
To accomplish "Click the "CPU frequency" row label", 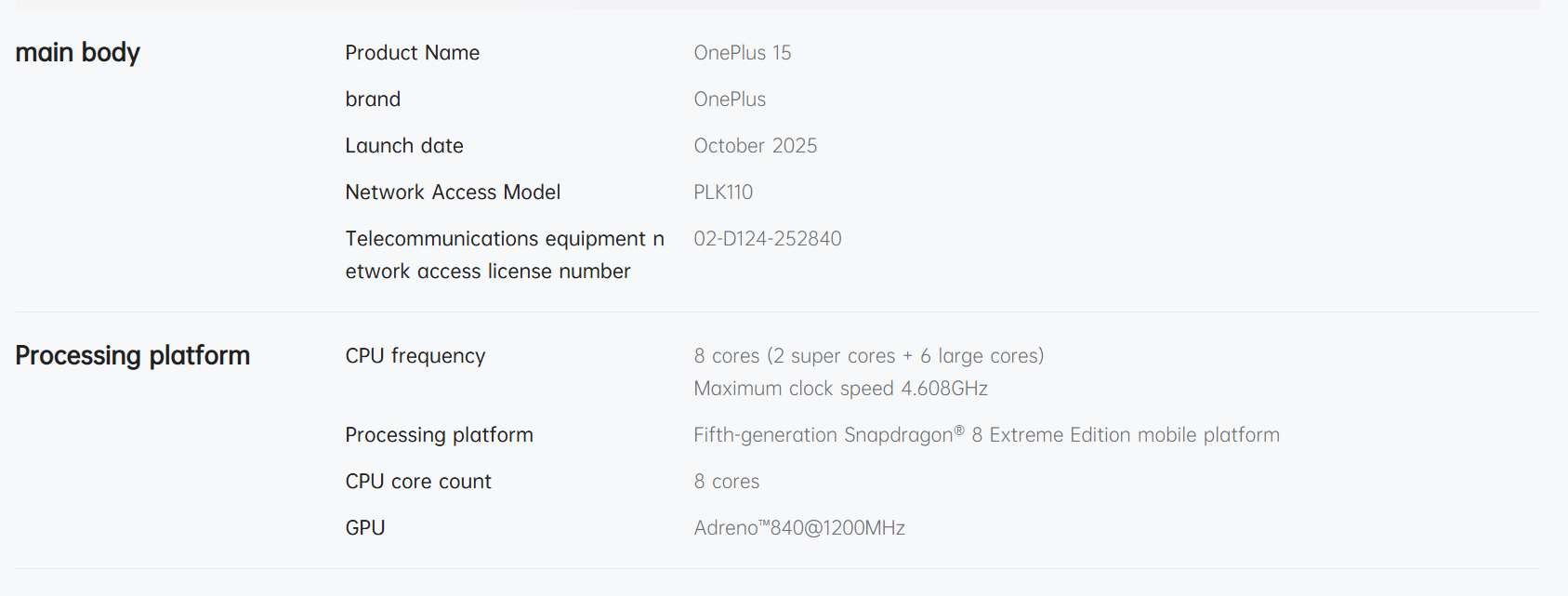I will (x=415, y=356).
